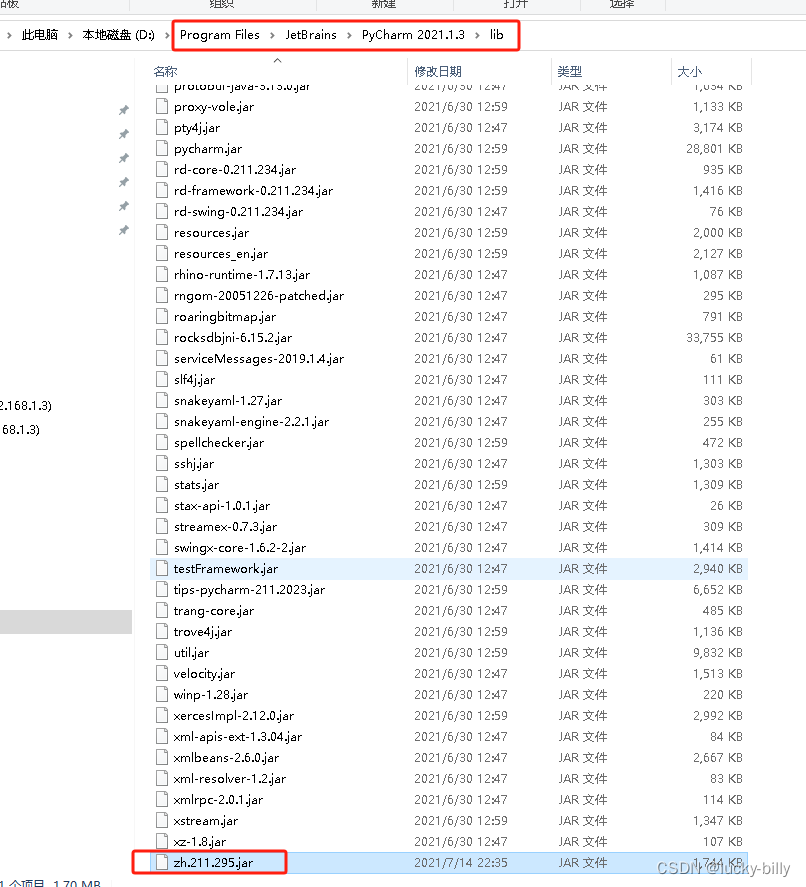Click the file icon beside stats.jar

[162, 484]
